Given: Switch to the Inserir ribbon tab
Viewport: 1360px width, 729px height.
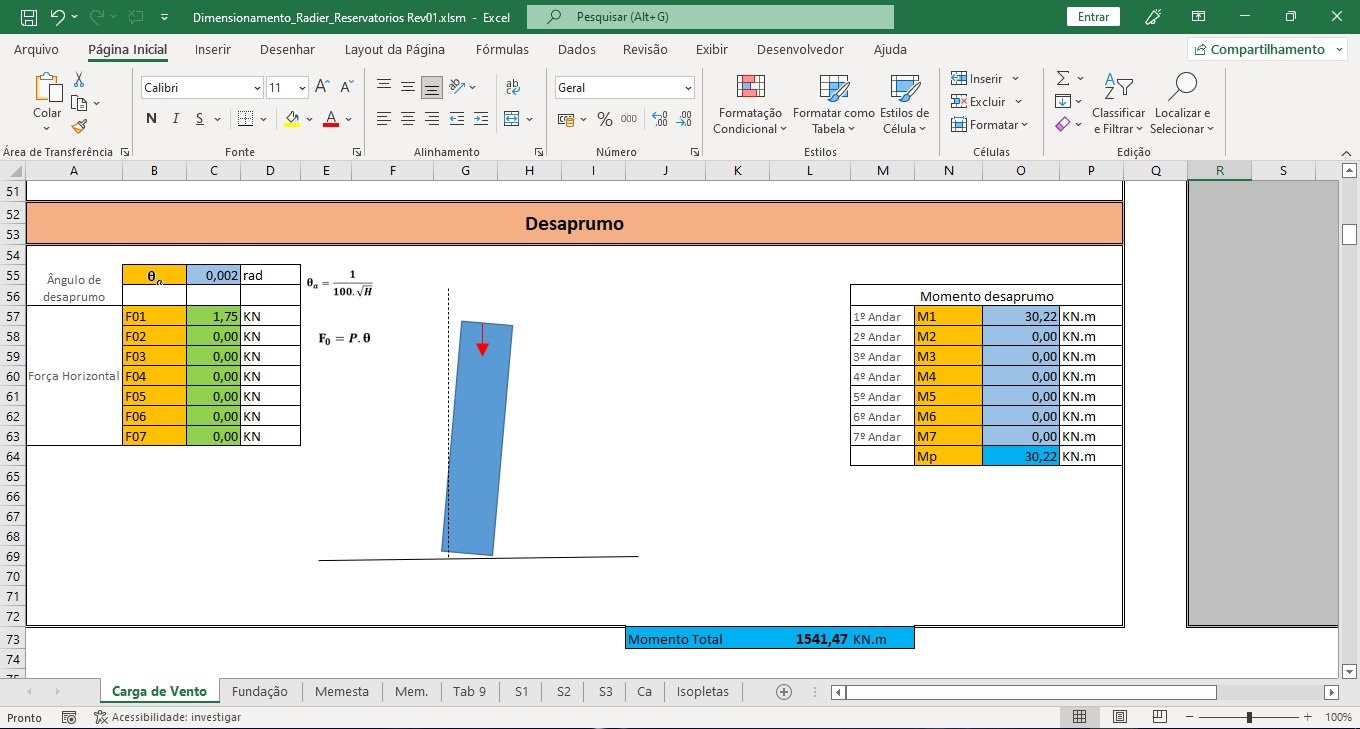Looking at the screenshot, I should [x=213, y=49].
